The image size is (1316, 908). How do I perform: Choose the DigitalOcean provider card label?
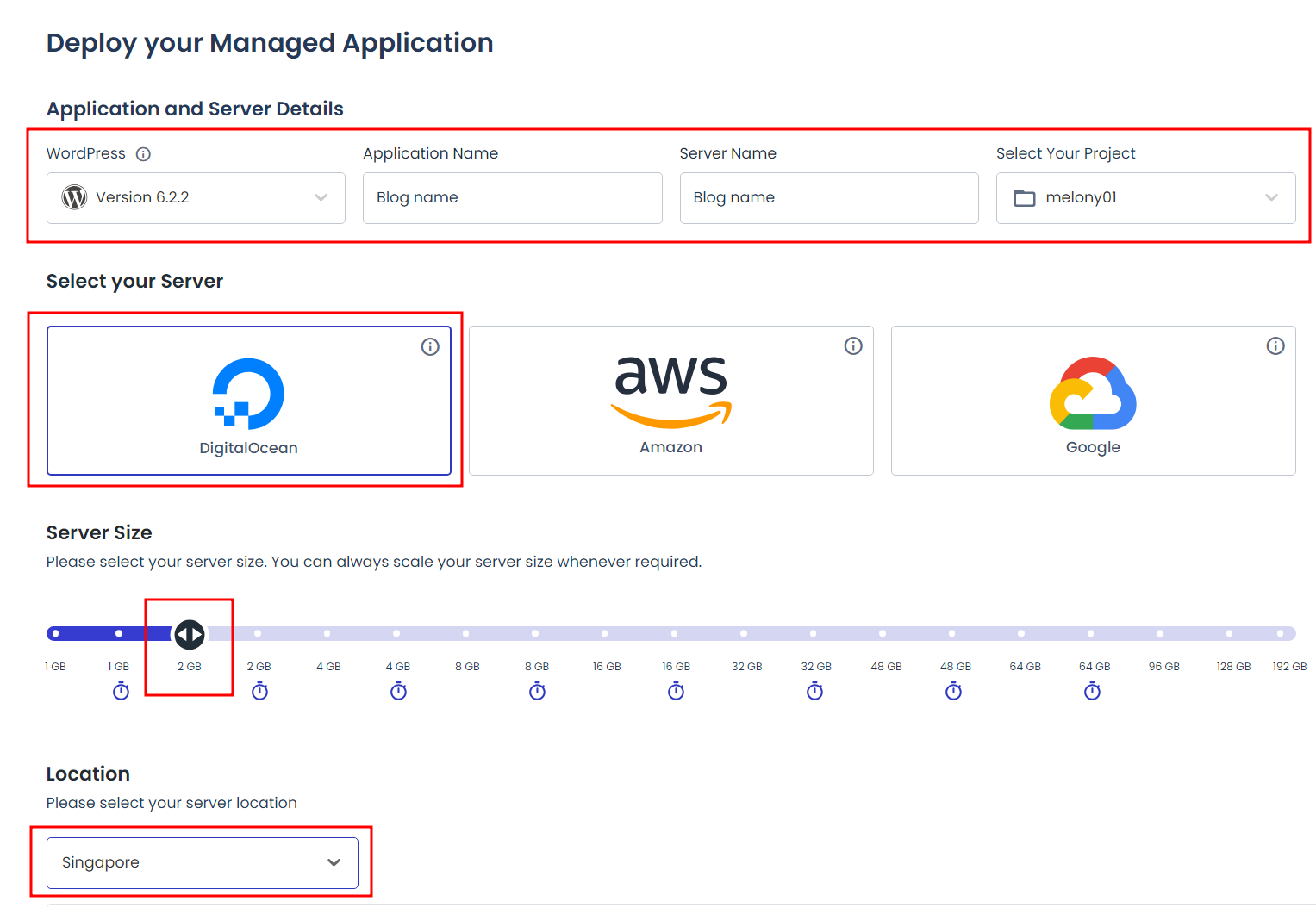click(248, 448)
